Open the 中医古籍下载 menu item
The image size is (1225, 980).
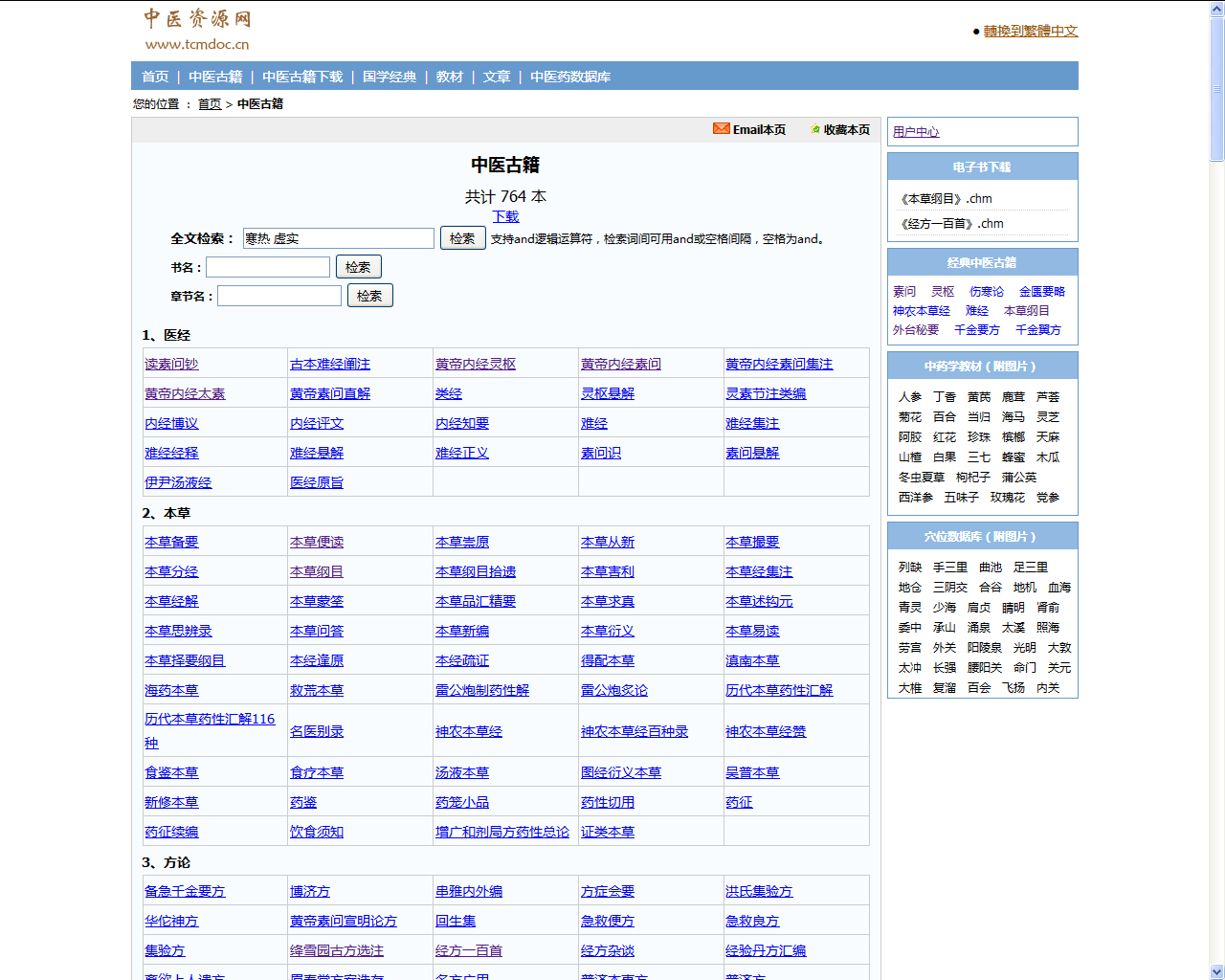click(302, 77)
